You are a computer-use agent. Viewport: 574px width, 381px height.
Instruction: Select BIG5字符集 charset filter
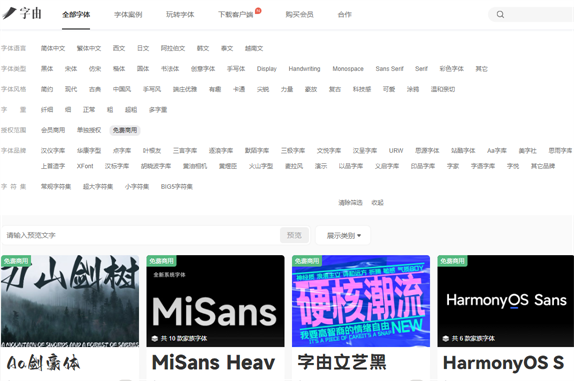(177, 187)
